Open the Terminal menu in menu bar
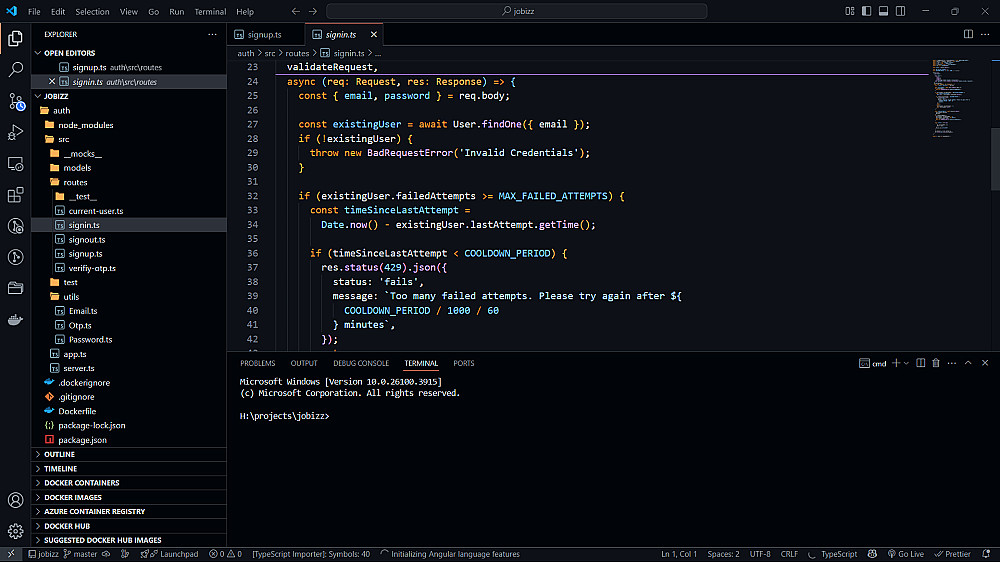The image size is (1000, 562). coord(210,12)
